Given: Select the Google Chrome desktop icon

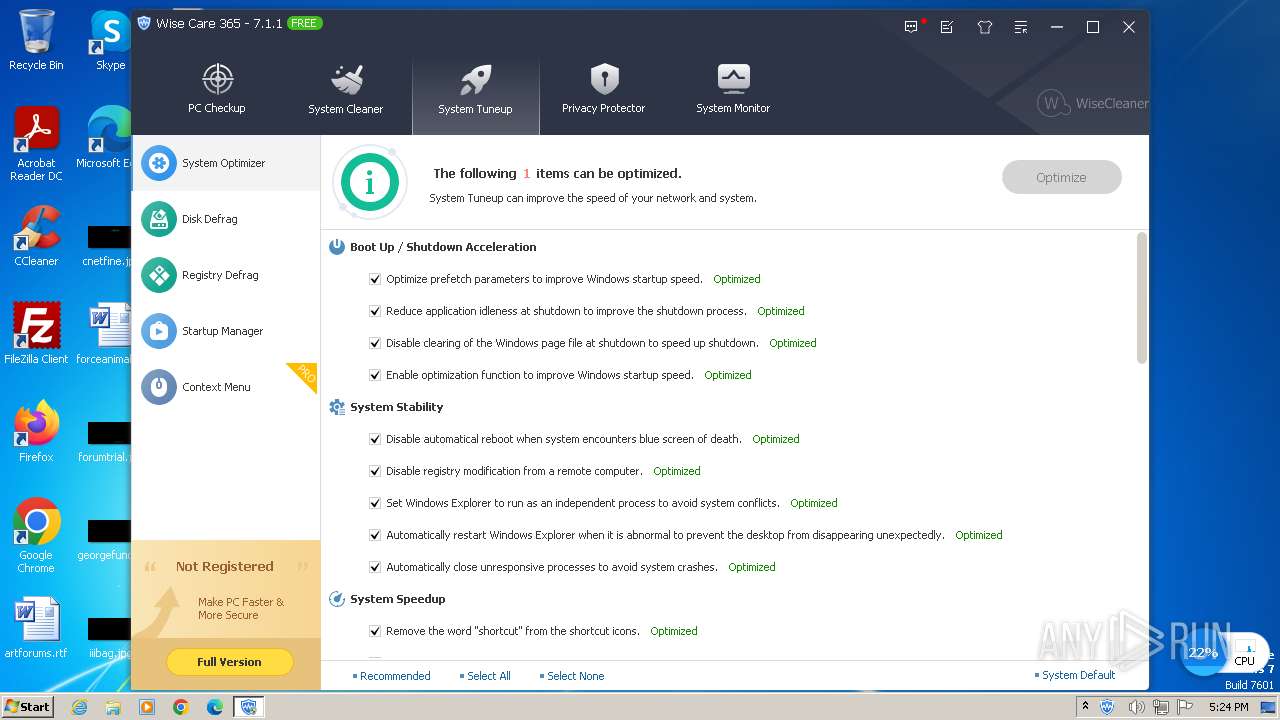Looking at the screenshot, I should [x=36, y=535].
